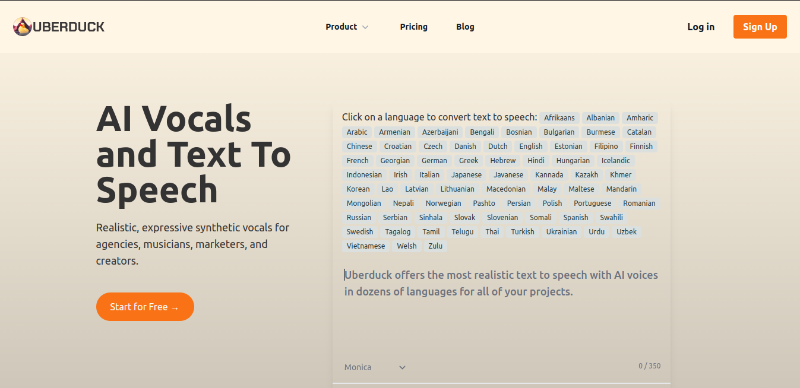
Task: Open the Blog link
Action: point(465,27)
